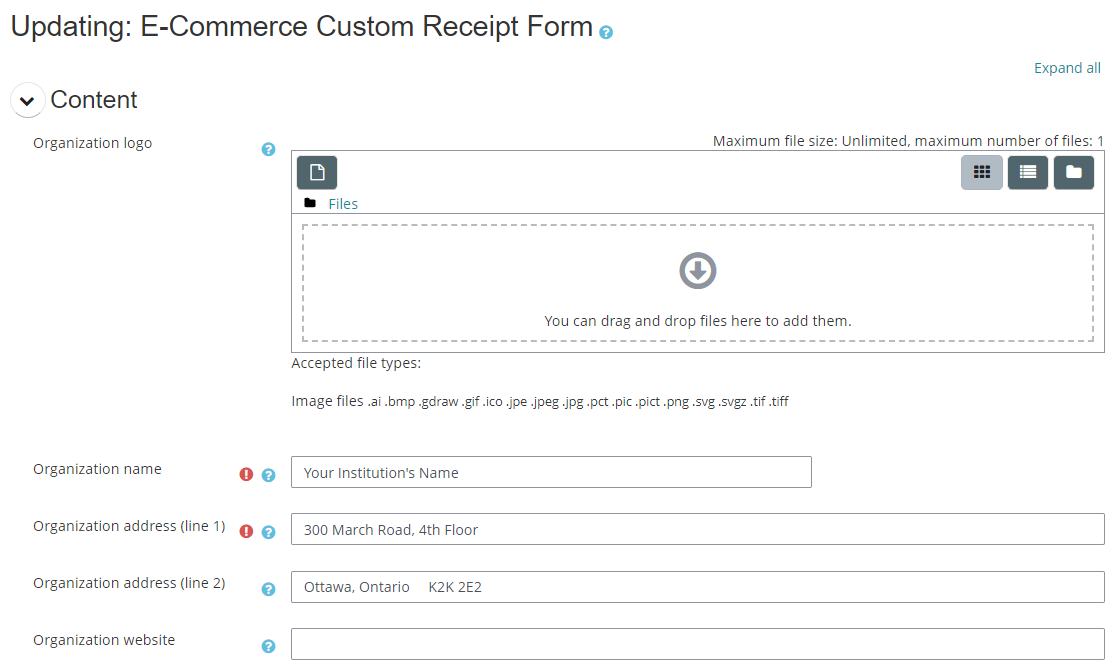This screenshot has width=1119, height=670.
Task: Open help for Organization logo
Action: 268,149
